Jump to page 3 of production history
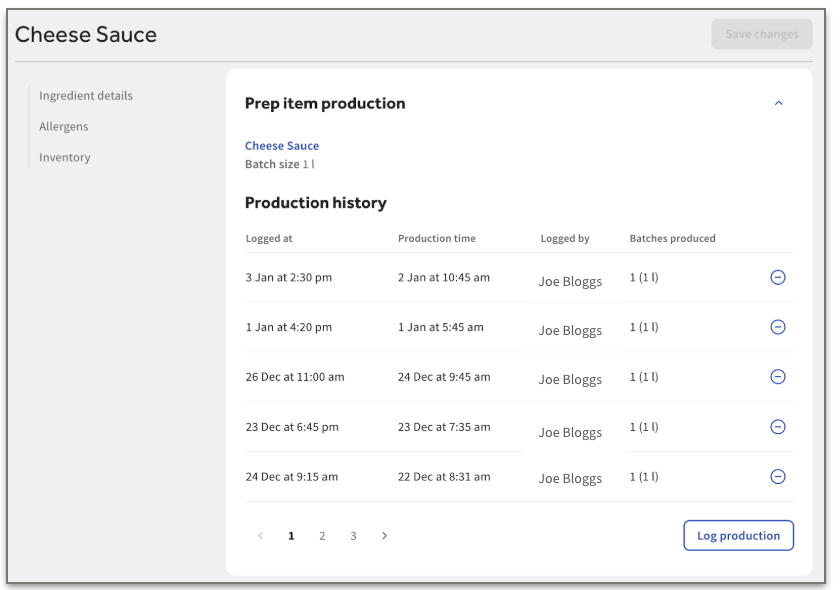Image resolution: width=840 pixels, height=590 pixels. pyautogui.click(x=353, y=536)
